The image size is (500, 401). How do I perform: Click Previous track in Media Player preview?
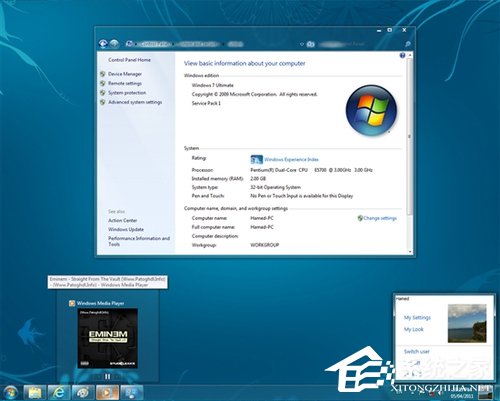click(x=98, y=377)
